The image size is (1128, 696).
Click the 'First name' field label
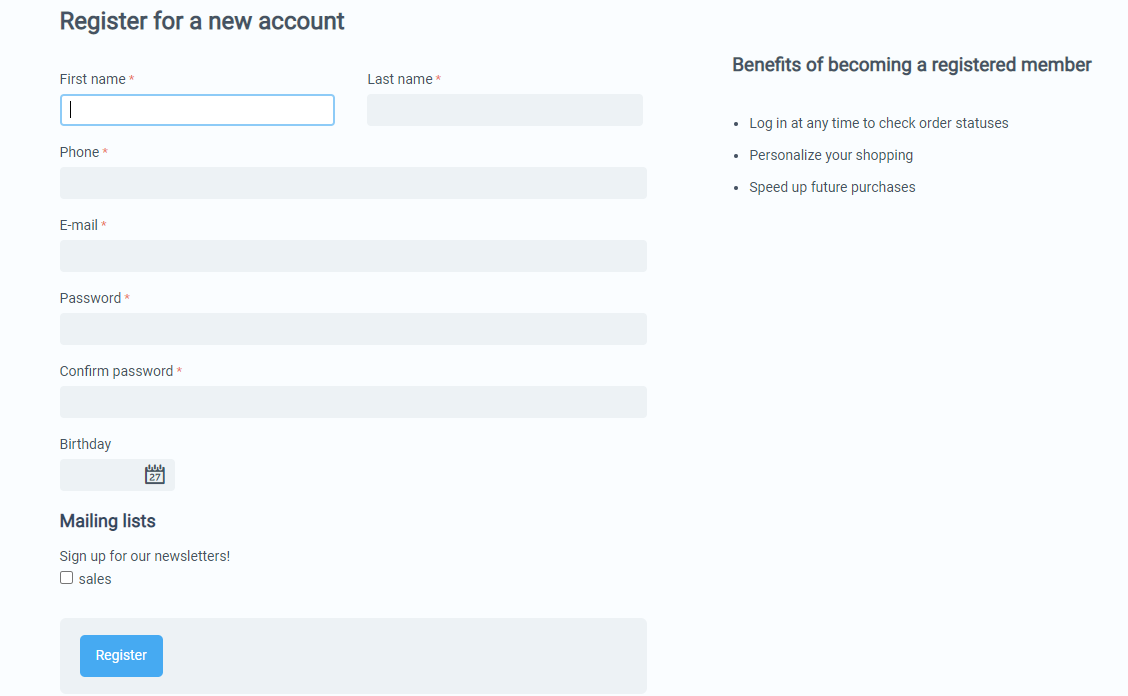[92, 79]
